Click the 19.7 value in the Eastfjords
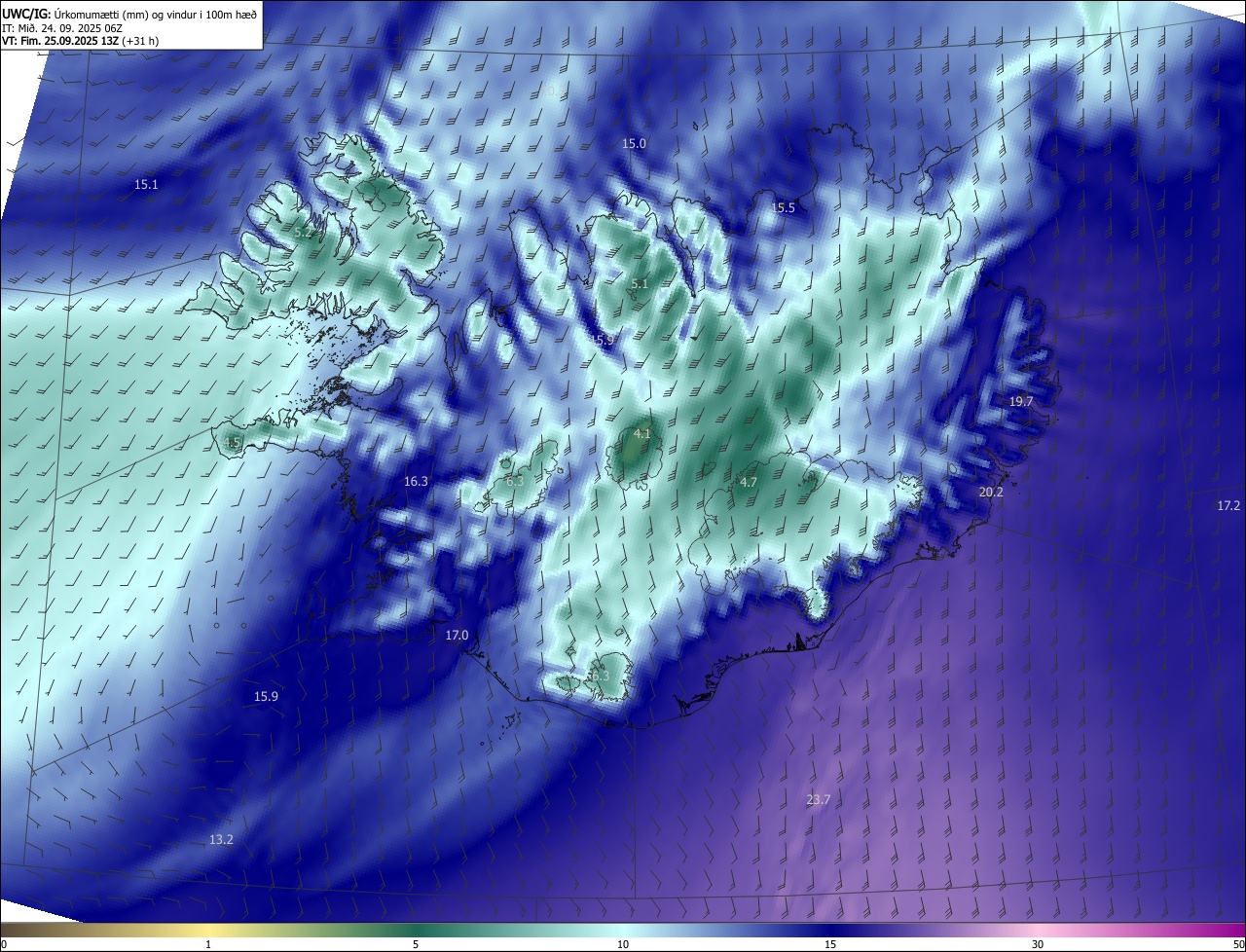This screenshot has width=1246, height=952. [1021, 401]
